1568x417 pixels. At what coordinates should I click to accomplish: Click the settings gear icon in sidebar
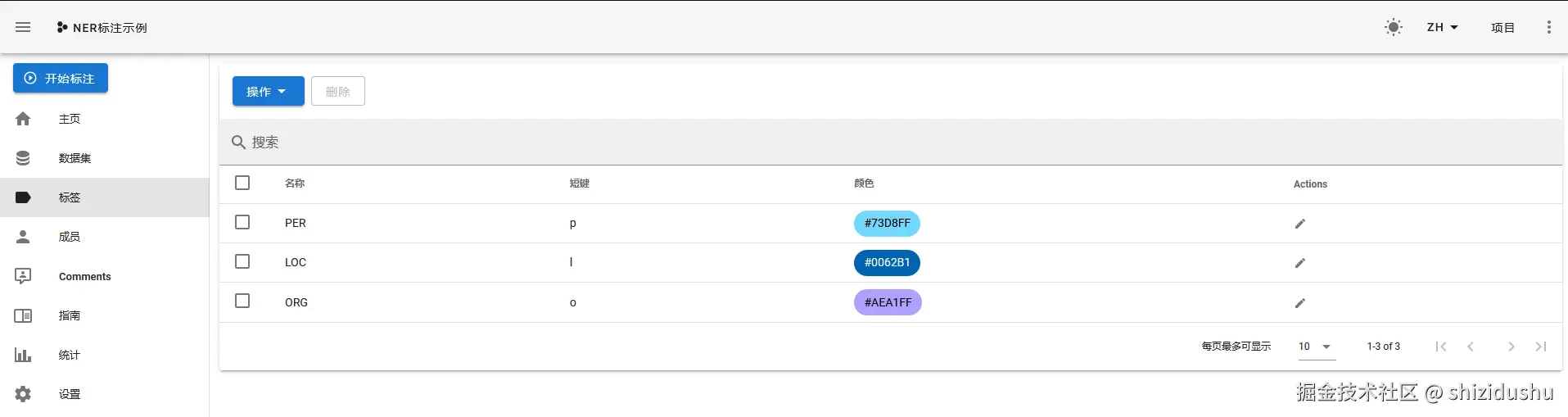coord(23,394)
